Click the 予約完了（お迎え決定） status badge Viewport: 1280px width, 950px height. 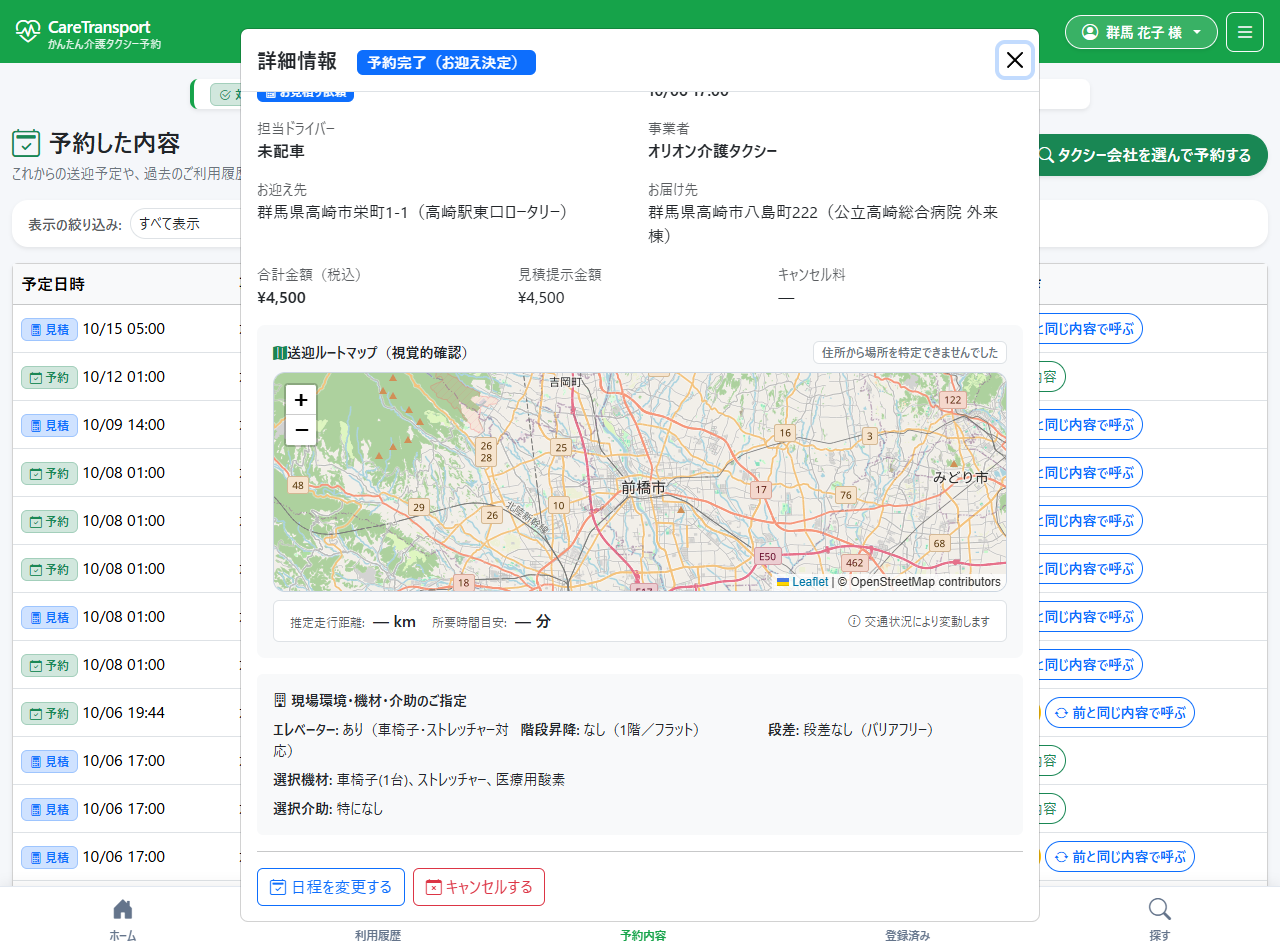pos(446,62)
